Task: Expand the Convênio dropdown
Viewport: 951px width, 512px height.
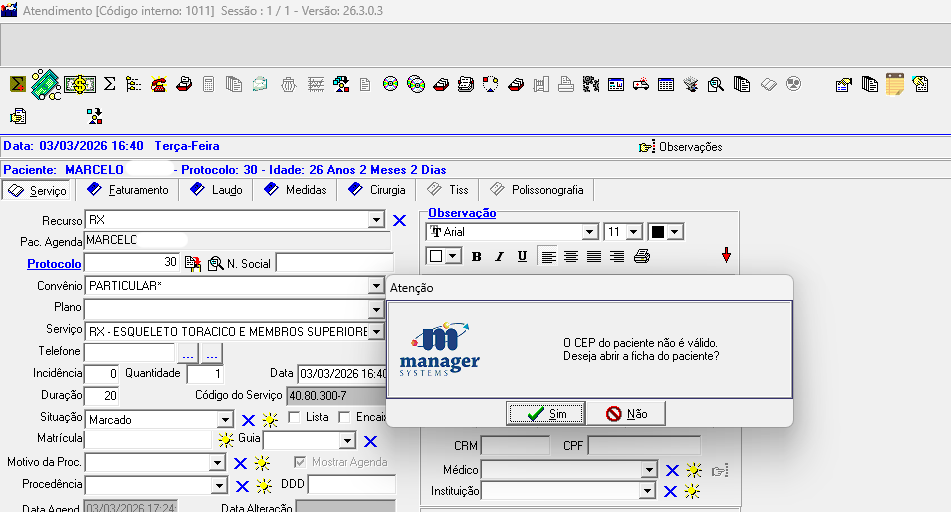Action: click(x=376, y=286)
